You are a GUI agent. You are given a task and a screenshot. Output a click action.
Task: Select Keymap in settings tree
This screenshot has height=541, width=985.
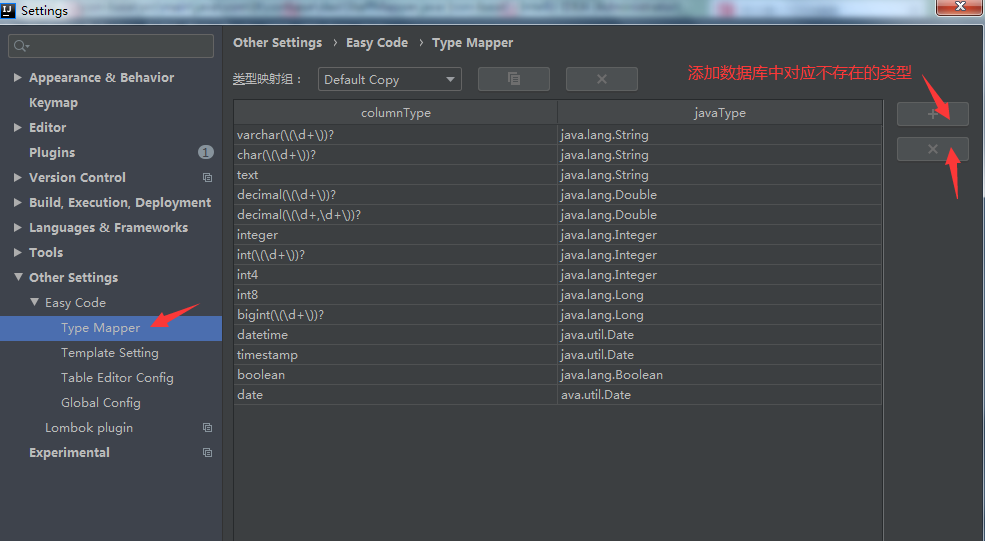[x=53, y=102]
